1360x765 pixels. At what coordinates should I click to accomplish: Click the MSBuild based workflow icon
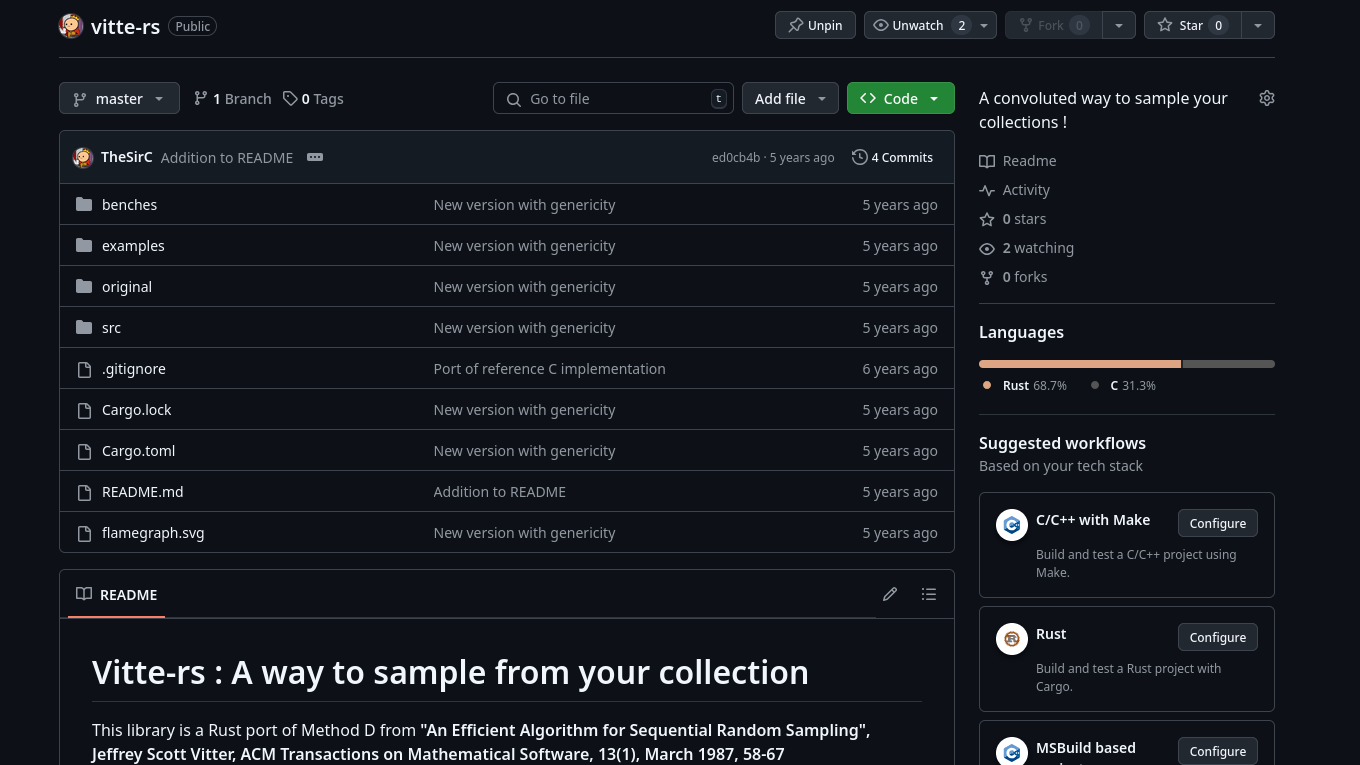pyautogui.click(x=1012, y=752)
